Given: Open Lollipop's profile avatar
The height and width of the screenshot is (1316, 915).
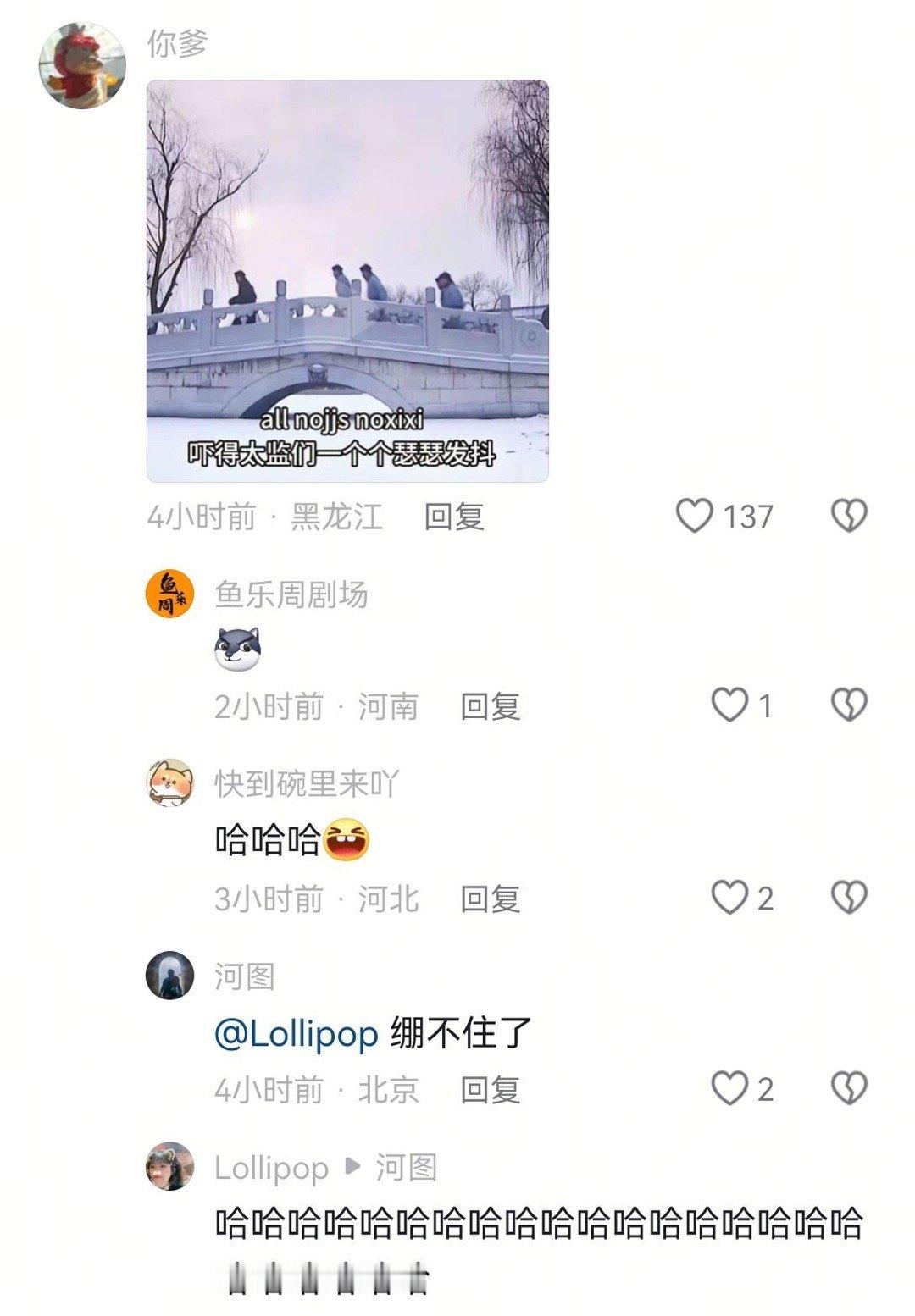Looking at the screenshot, I should [170, 1166].
